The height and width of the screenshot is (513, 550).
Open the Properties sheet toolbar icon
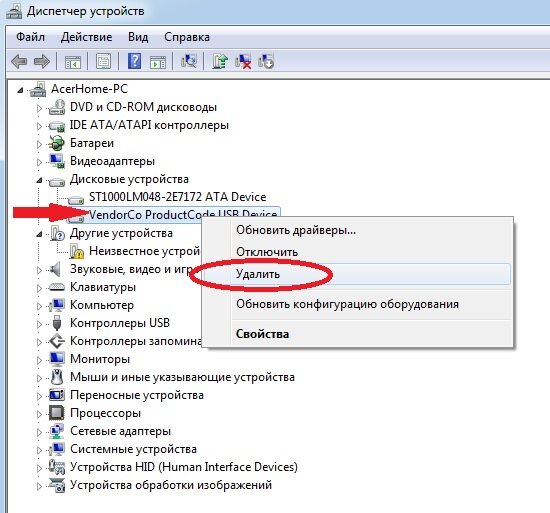tap(103, 61)
